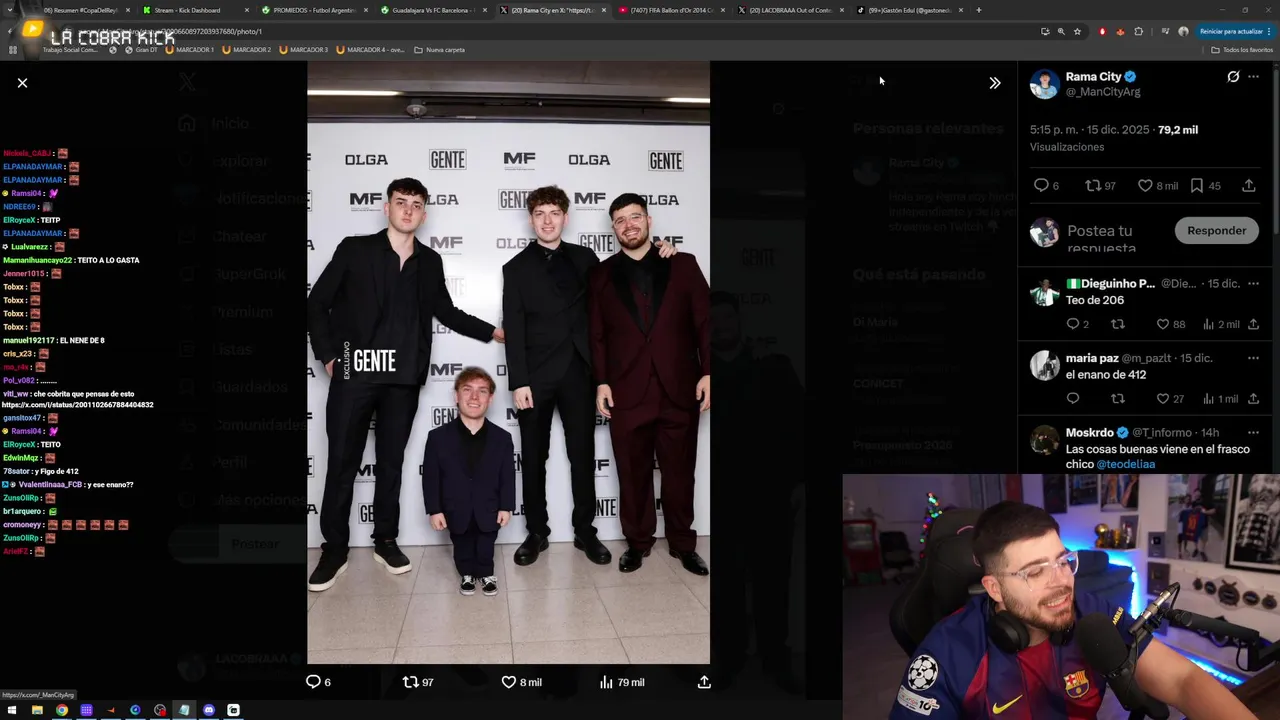The height and width of the screenshot is (720, 1280).
Task: Open the Nueva carpeta bookmarks folder
Action: (439, 49)
